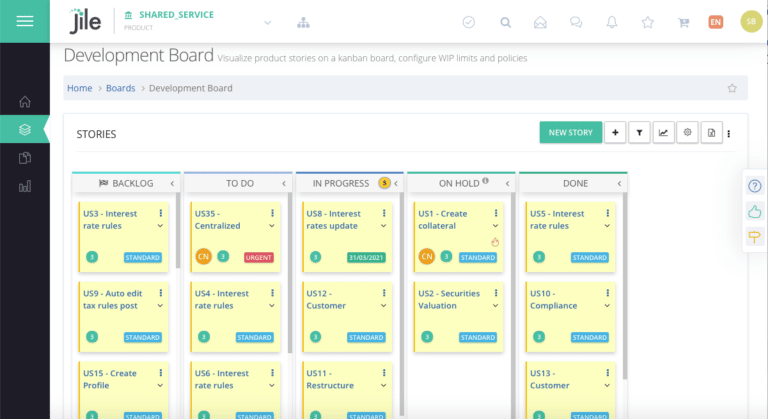Screen dimensions: 768x419
Task: Open the chat conversations icon
Action: 576,23
